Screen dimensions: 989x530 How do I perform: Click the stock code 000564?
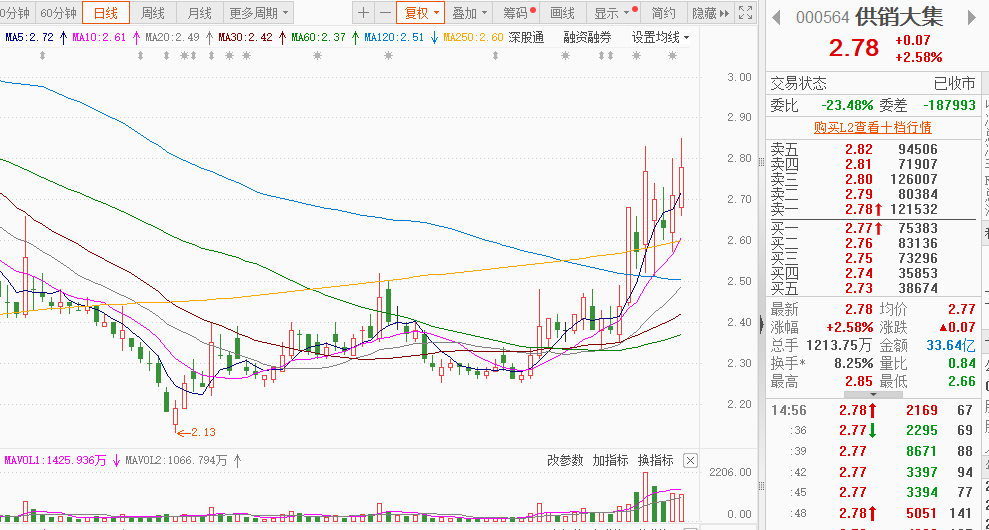[x=822, y=18]
